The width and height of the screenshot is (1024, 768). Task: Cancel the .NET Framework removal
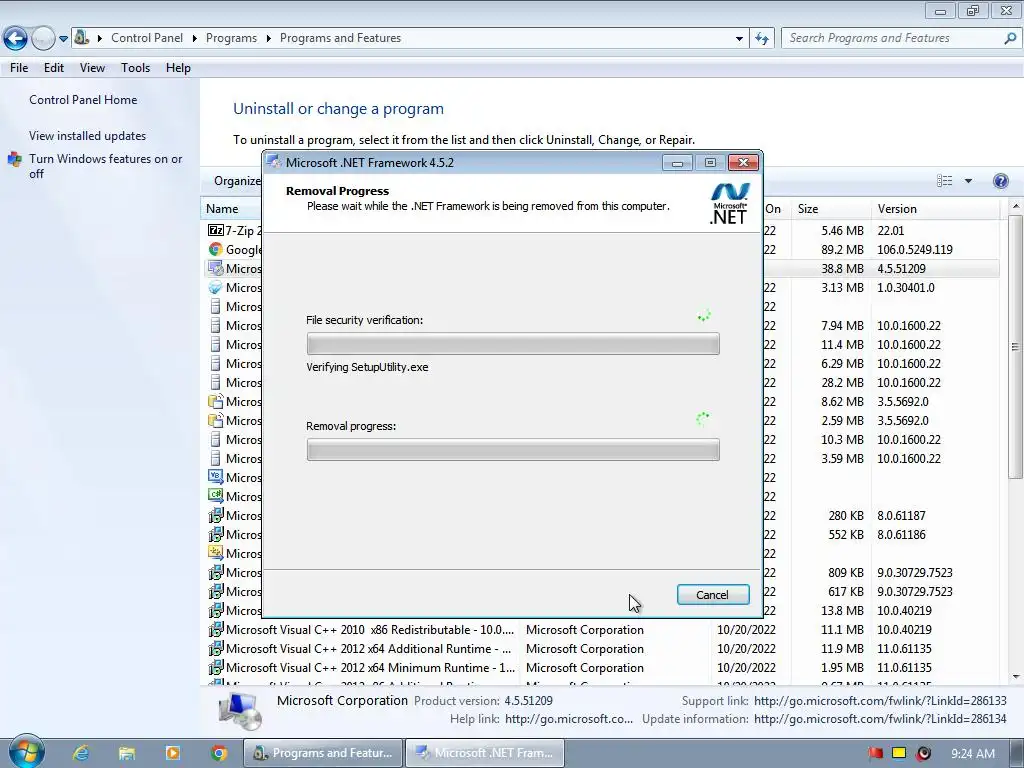[x=712, y=594]
